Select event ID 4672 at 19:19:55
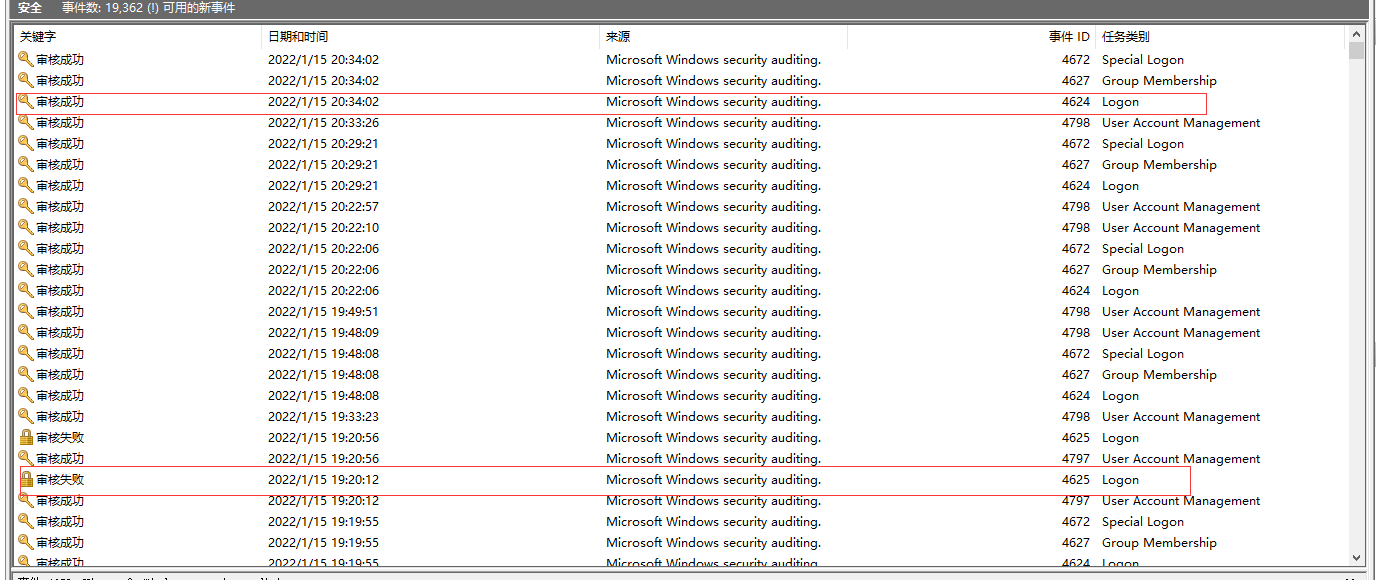The image size is (1376, 580). click(1076, 521)
